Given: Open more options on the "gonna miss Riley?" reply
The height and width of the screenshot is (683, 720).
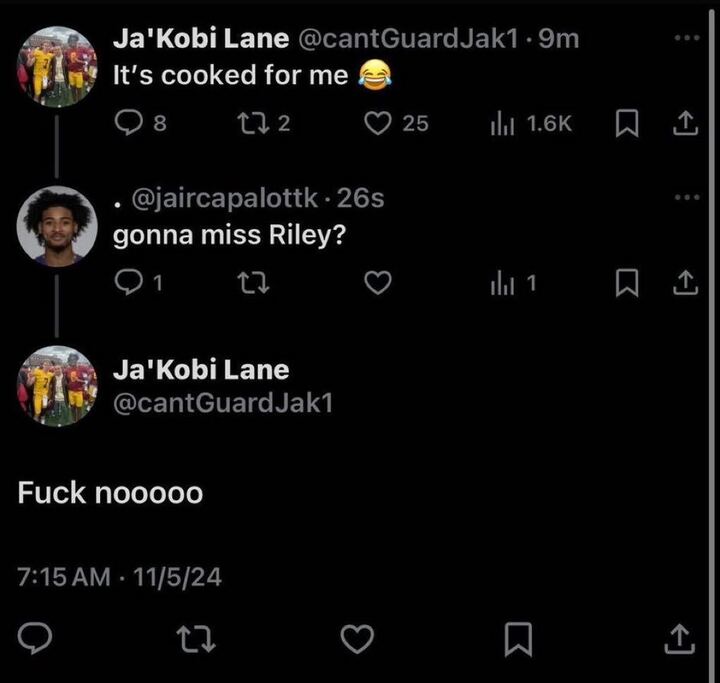Looking at the screenshot, I should (x=684, y=198).
